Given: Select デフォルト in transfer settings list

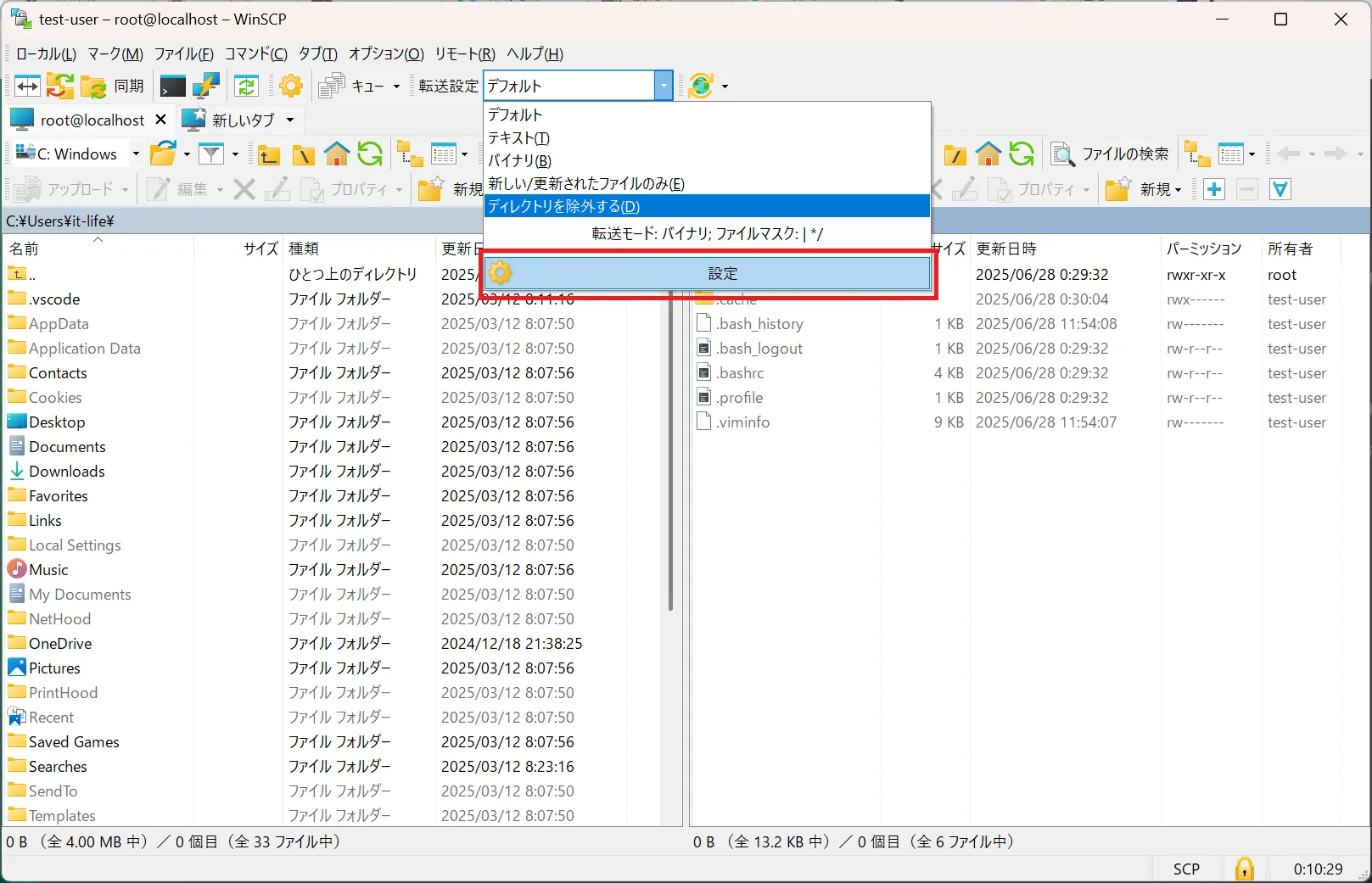Looking at the screenshot, I should click(708, 115).
